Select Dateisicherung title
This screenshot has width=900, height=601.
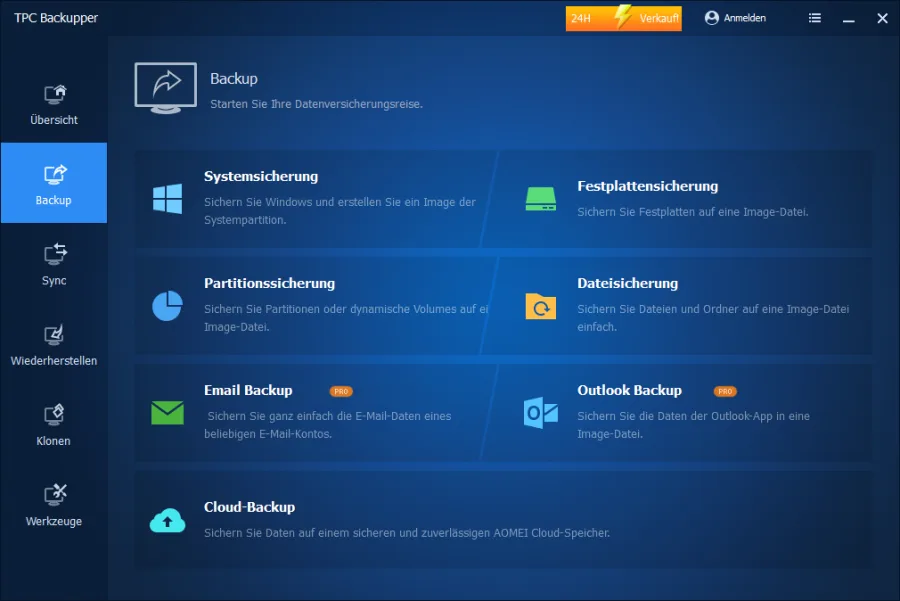coord(627,283)
